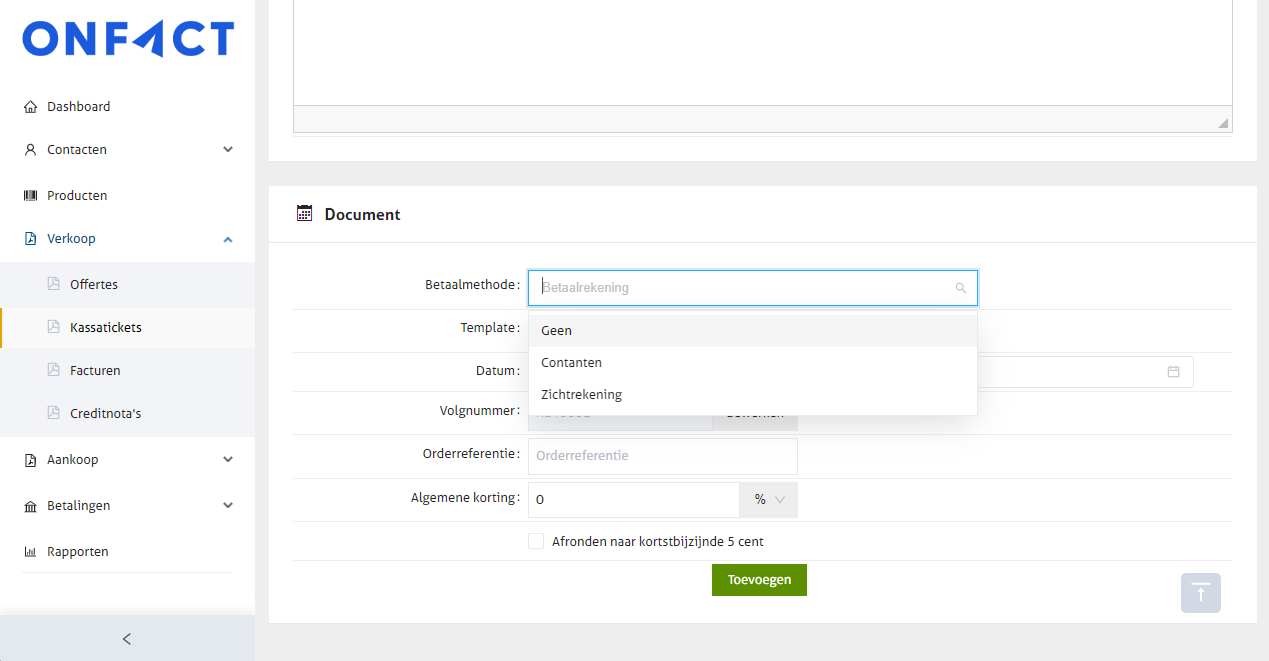Click the Dashboard home icon
The height and width of the screenshot is (661, 1269).
30,107
